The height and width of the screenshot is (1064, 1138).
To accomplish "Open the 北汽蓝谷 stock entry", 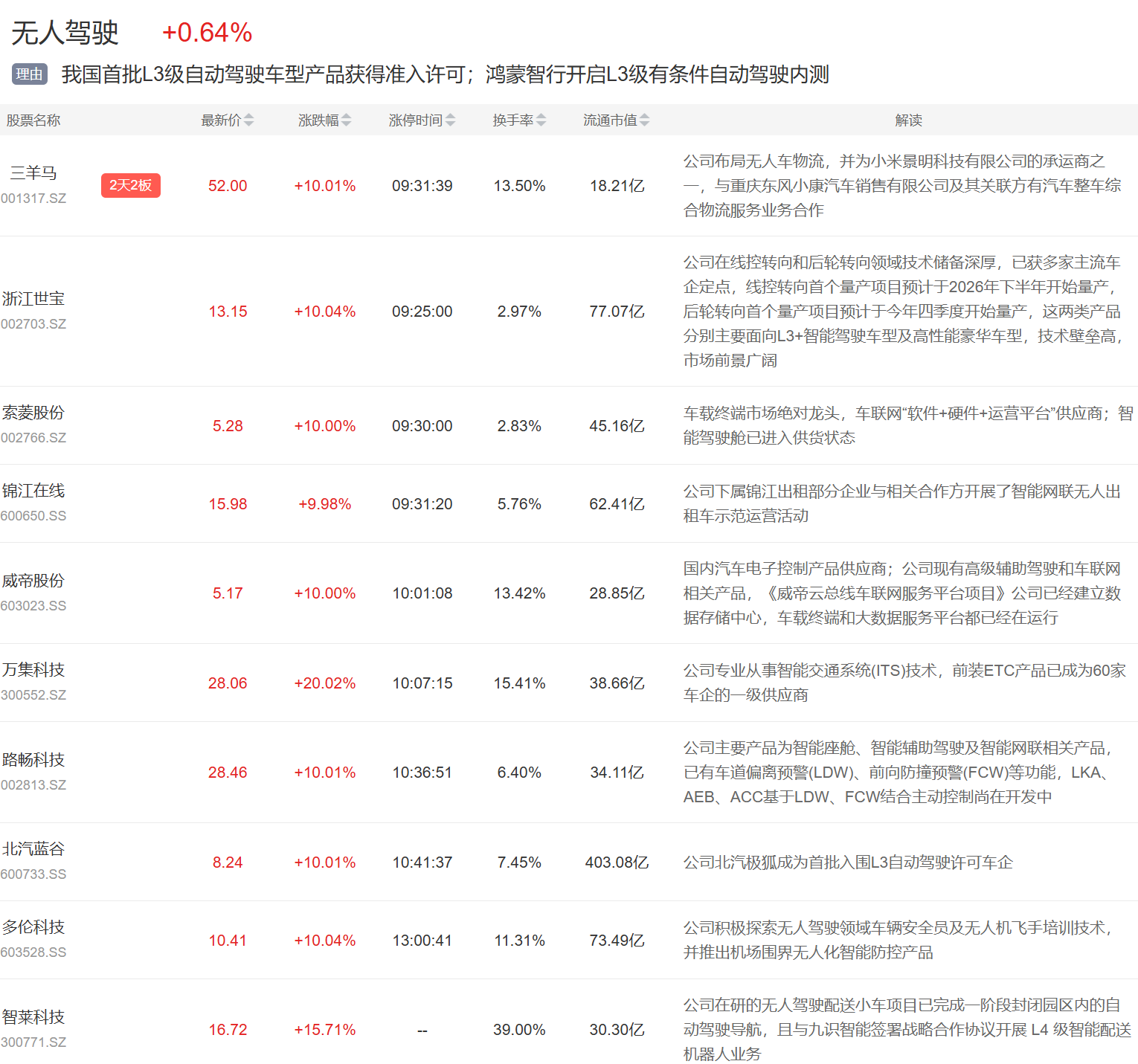I will click(x=33, y=849).
